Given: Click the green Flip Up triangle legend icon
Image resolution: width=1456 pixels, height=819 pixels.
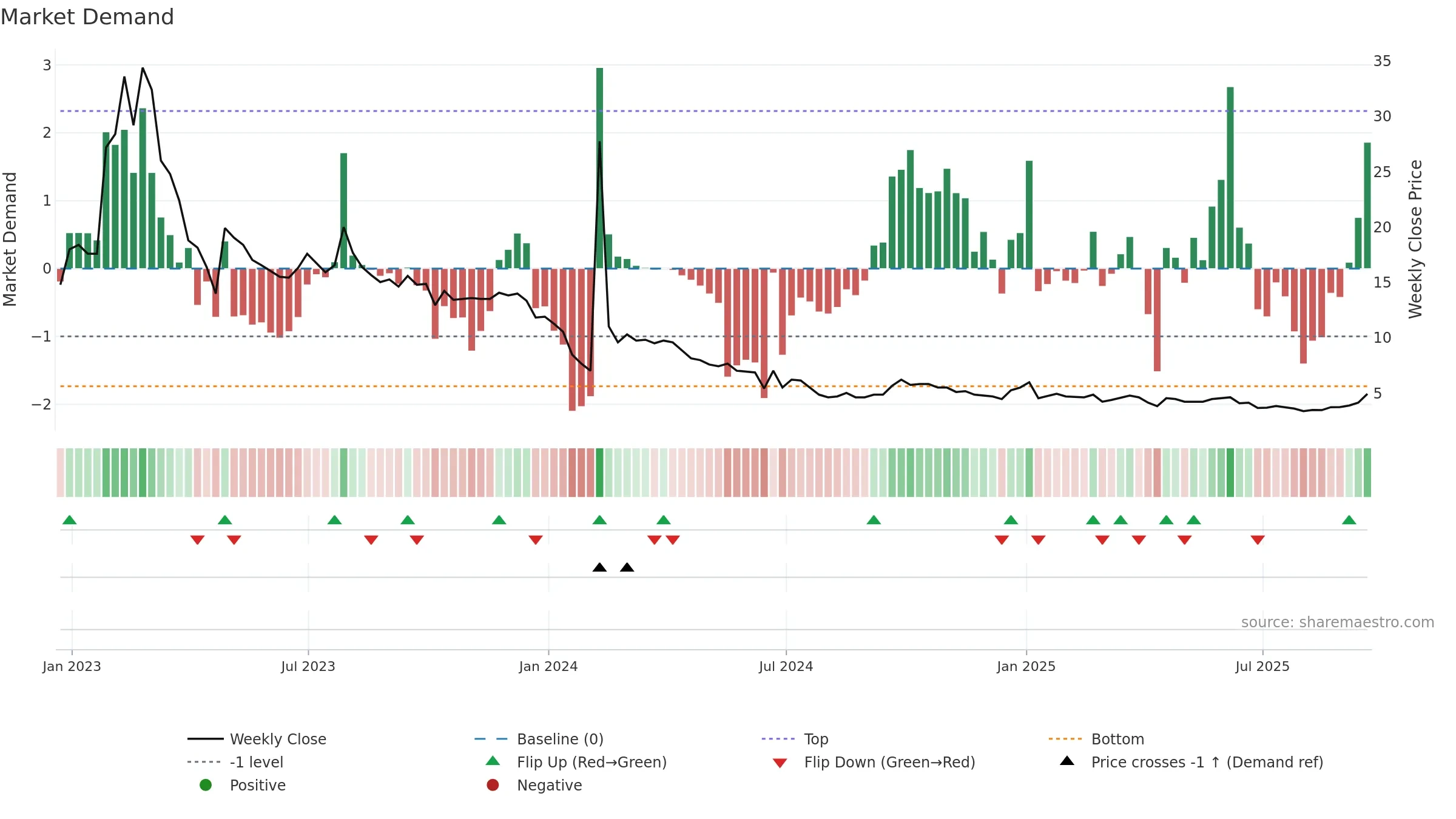Looking at the screenshot, I should [493, 761].
